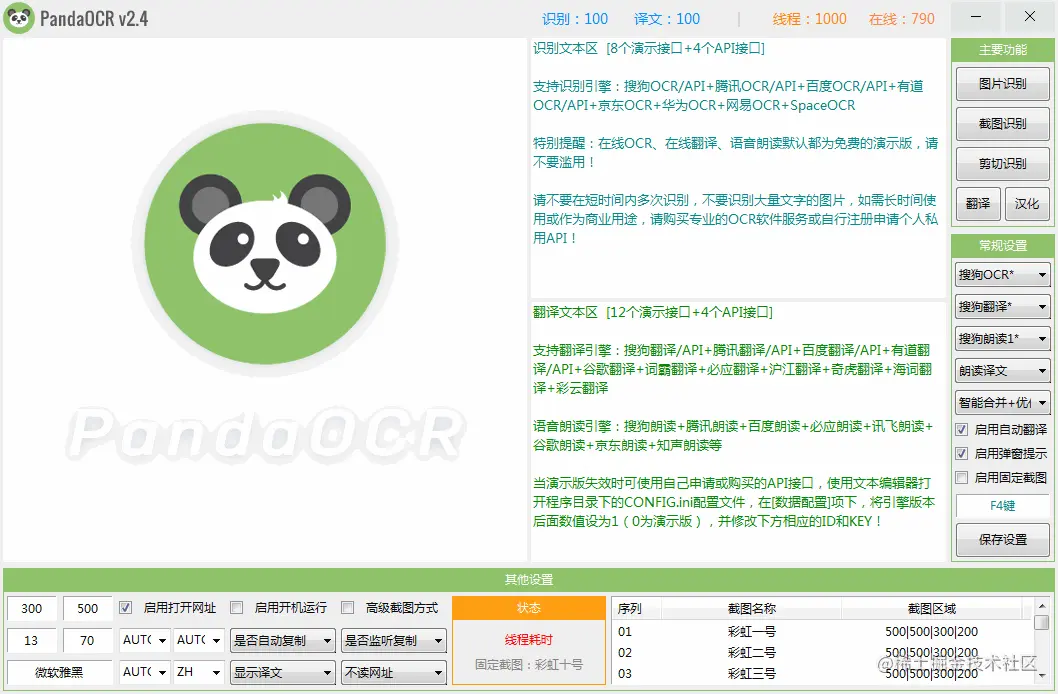This screenshot has width=1058, height=694.
Task: Click the 图片识别 button
Action: click(1003, 84)
